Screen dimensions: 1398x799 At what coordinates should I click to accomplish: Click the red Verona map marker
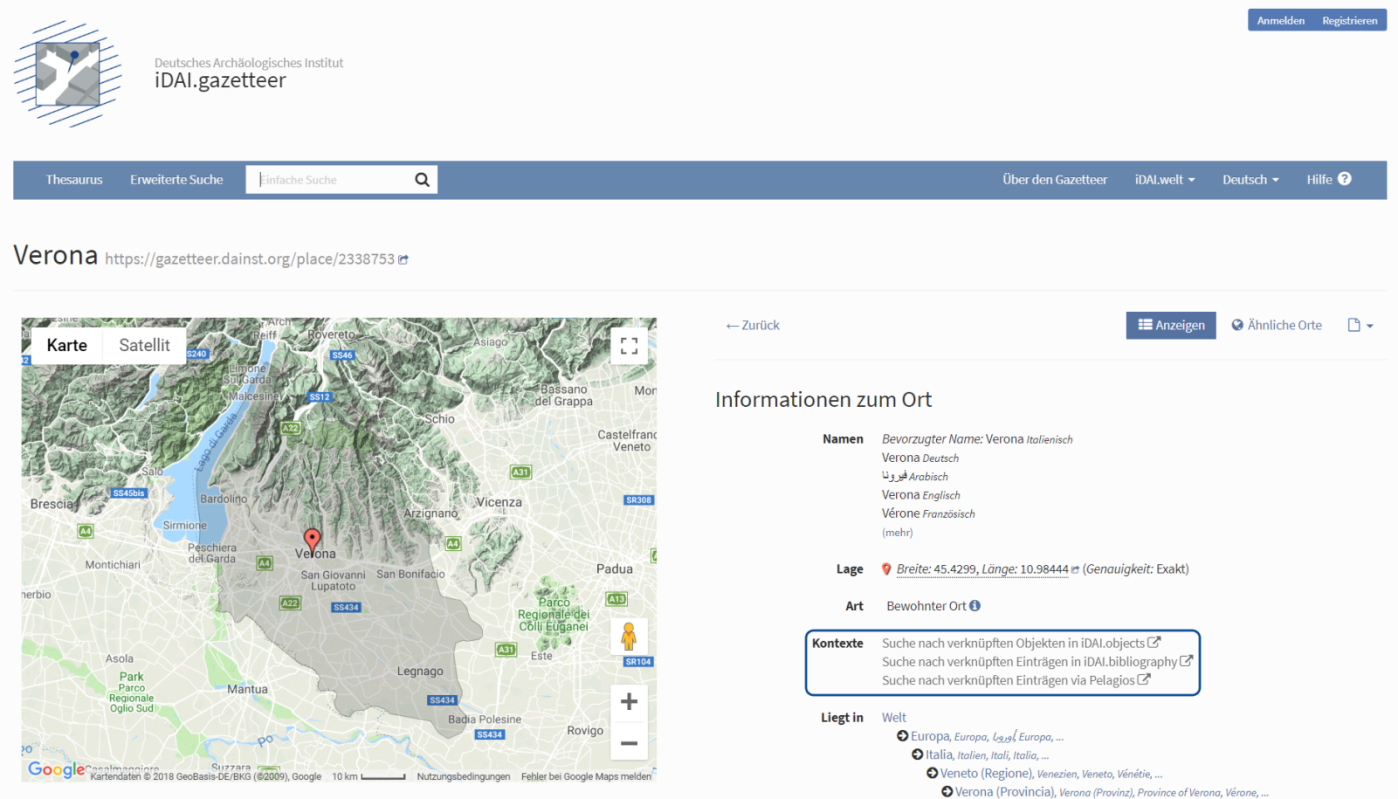point(312,541)
